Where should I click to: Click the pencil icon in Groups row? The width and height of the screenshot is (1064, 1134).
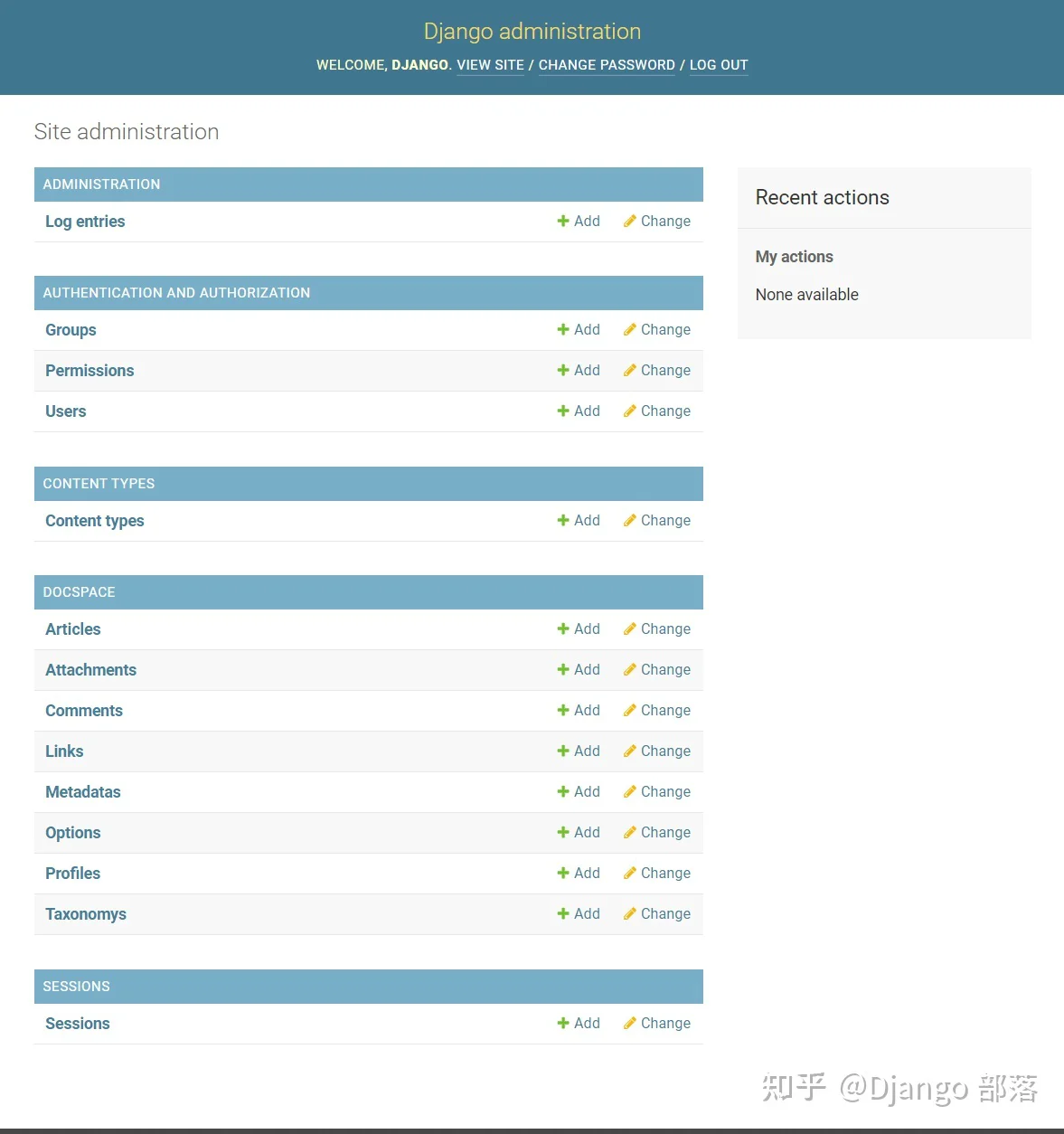point(629,329)
